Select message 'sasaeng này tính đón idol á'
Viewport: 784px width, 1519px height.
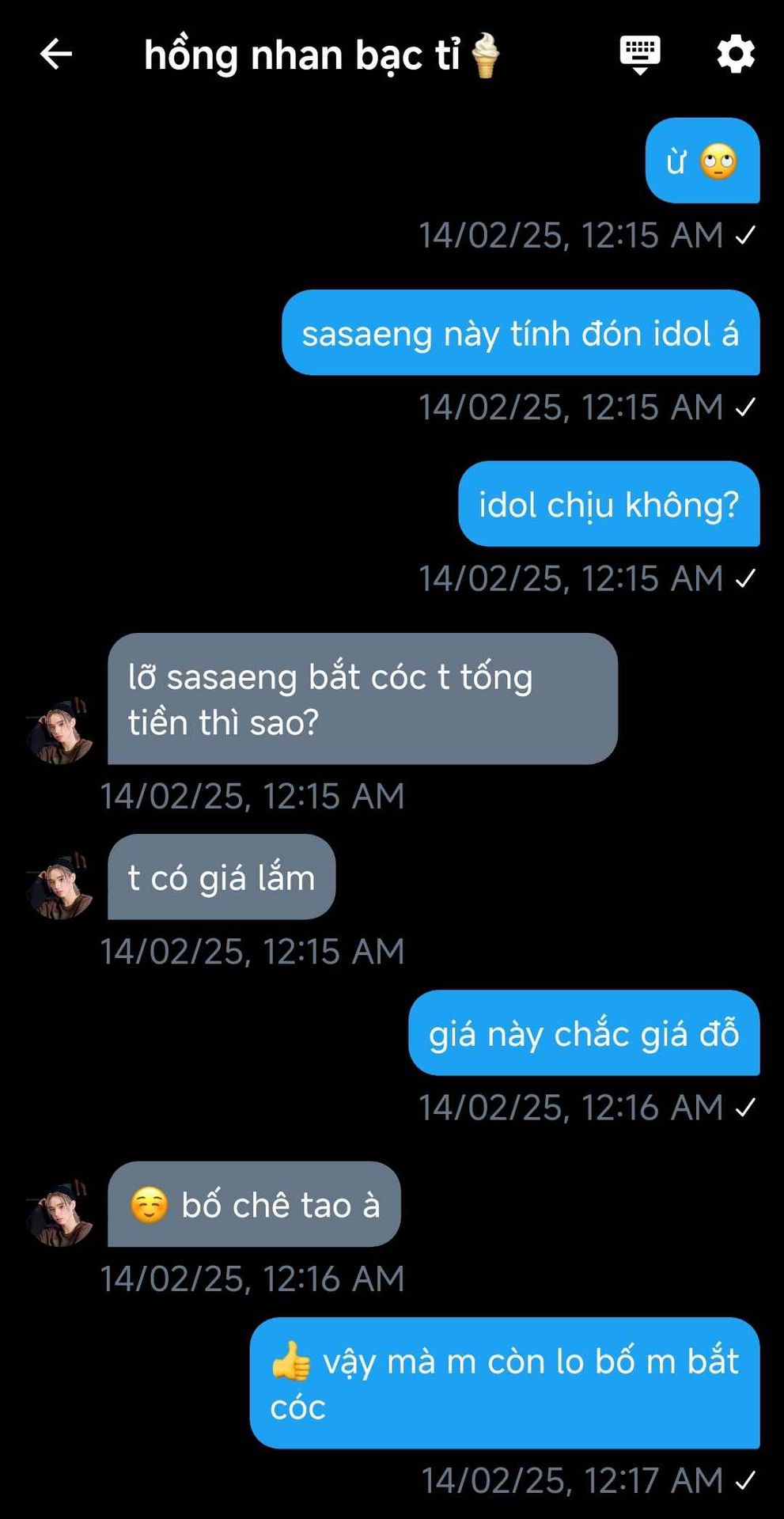[x=521, y=332]
